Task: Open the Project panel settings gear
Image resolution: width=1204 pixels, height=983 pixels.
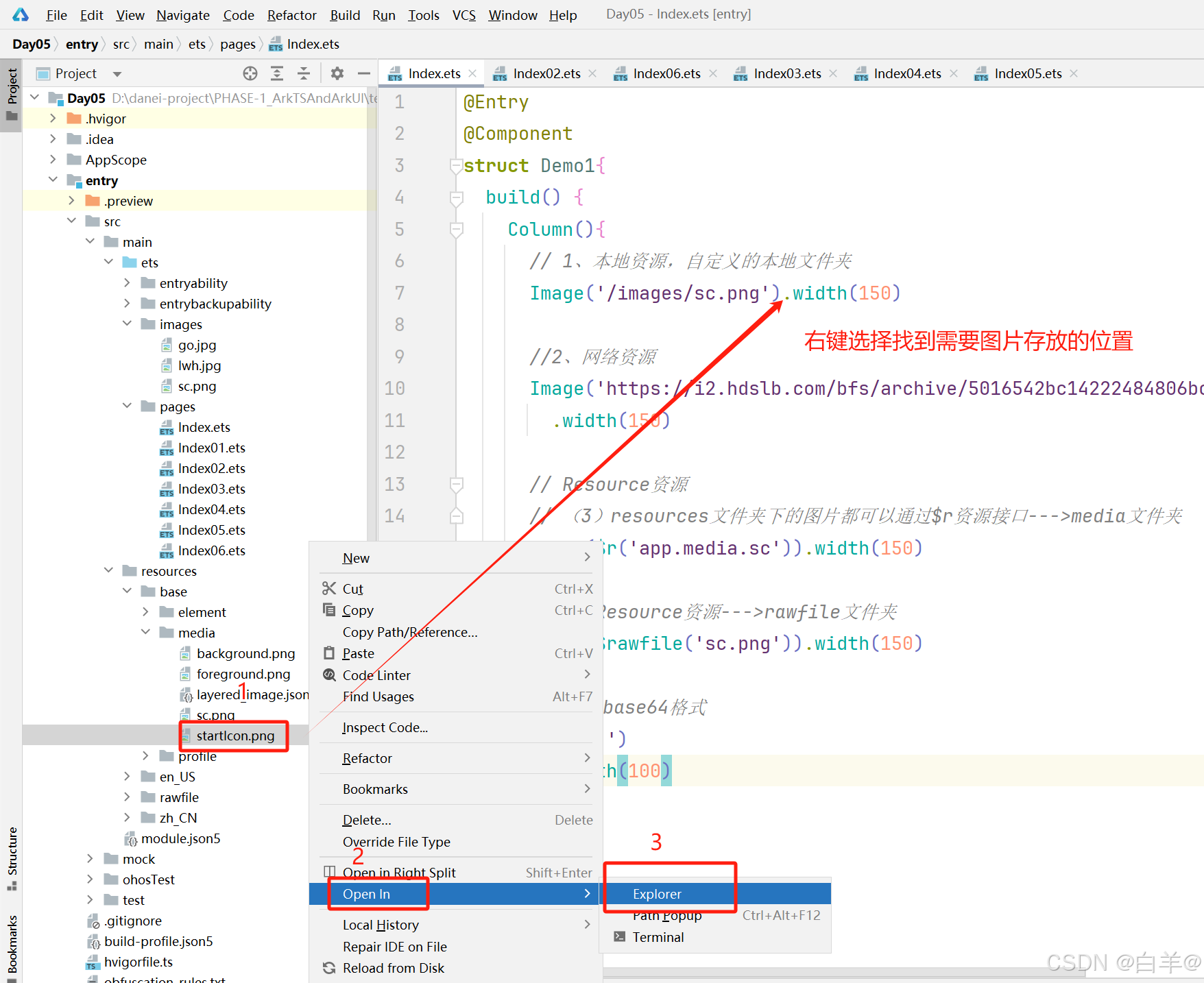Action: pos(337,73)
